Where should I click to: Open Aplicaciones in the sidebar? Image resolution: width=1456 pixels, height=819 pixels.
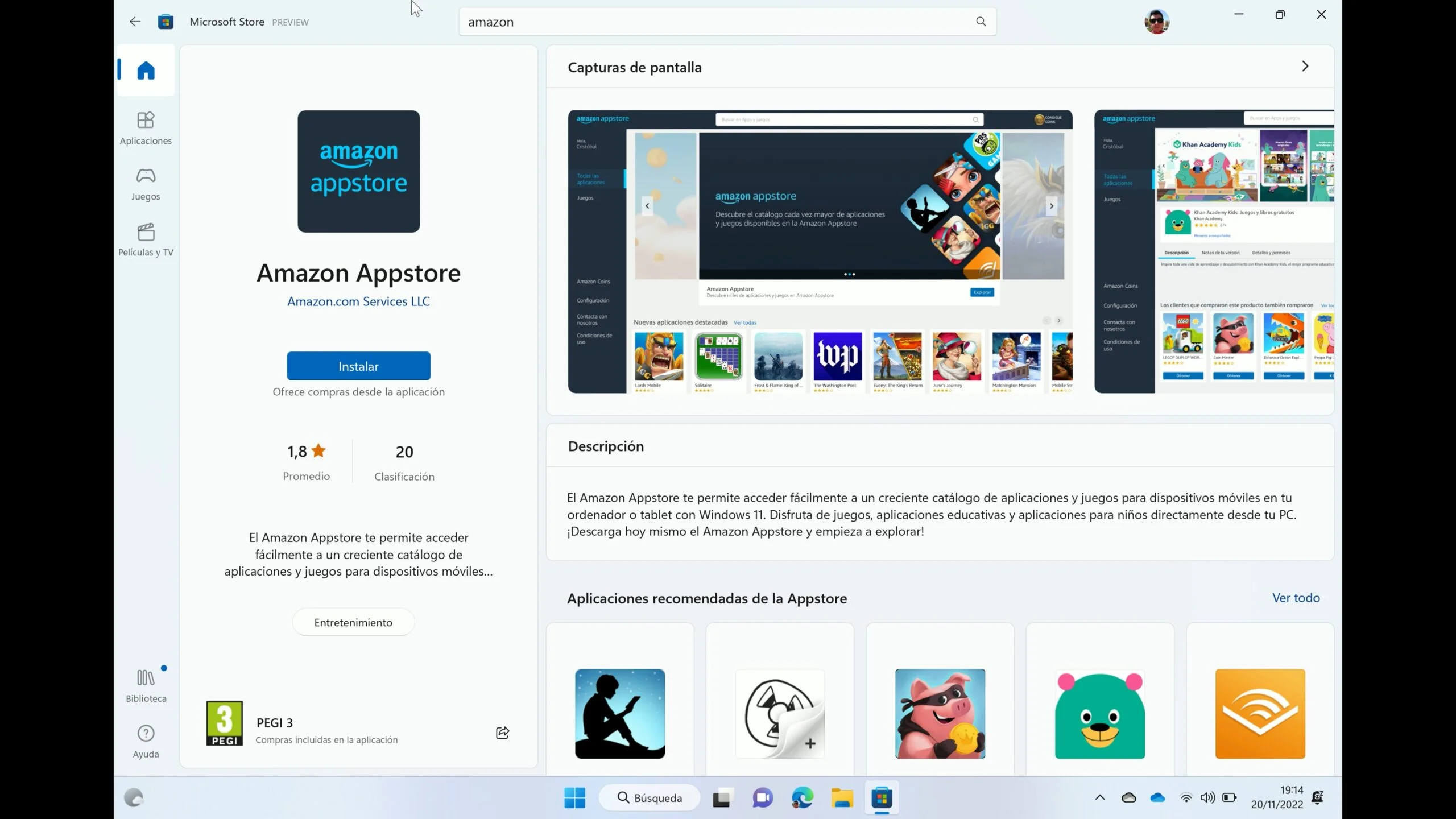coord(146,128)
